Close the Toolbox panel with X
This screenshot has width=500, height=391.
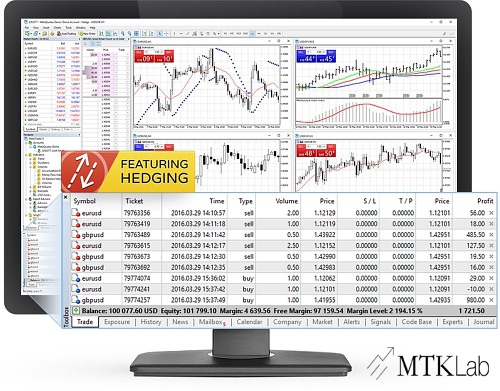(x=66, y=197)
